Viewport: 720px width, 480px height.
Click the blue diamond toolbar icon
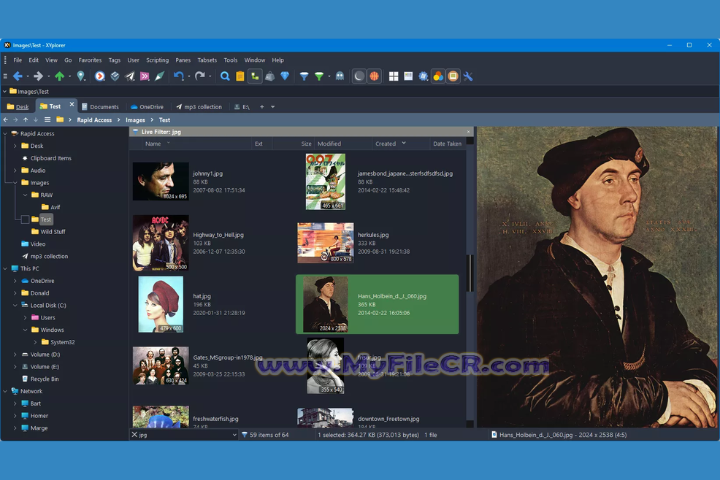pyautogui.click(x=285, y=76)
